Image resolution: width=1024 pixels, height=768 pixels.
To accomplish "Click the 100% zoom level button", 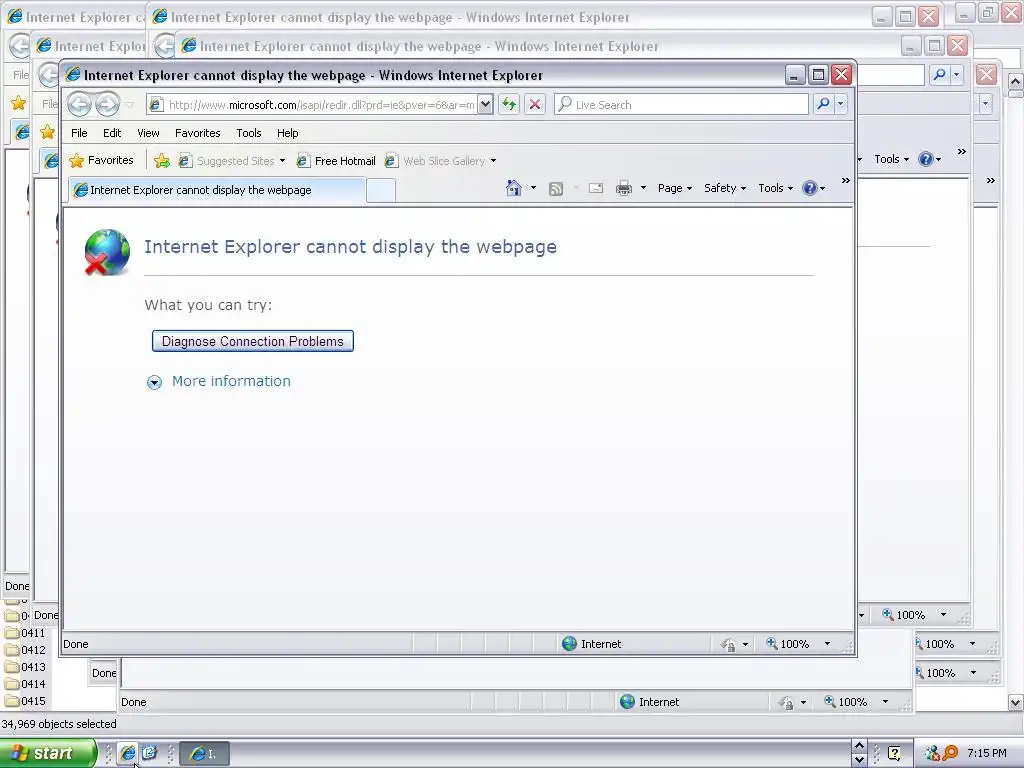I will pyautogui.click(x=788, y=644).
